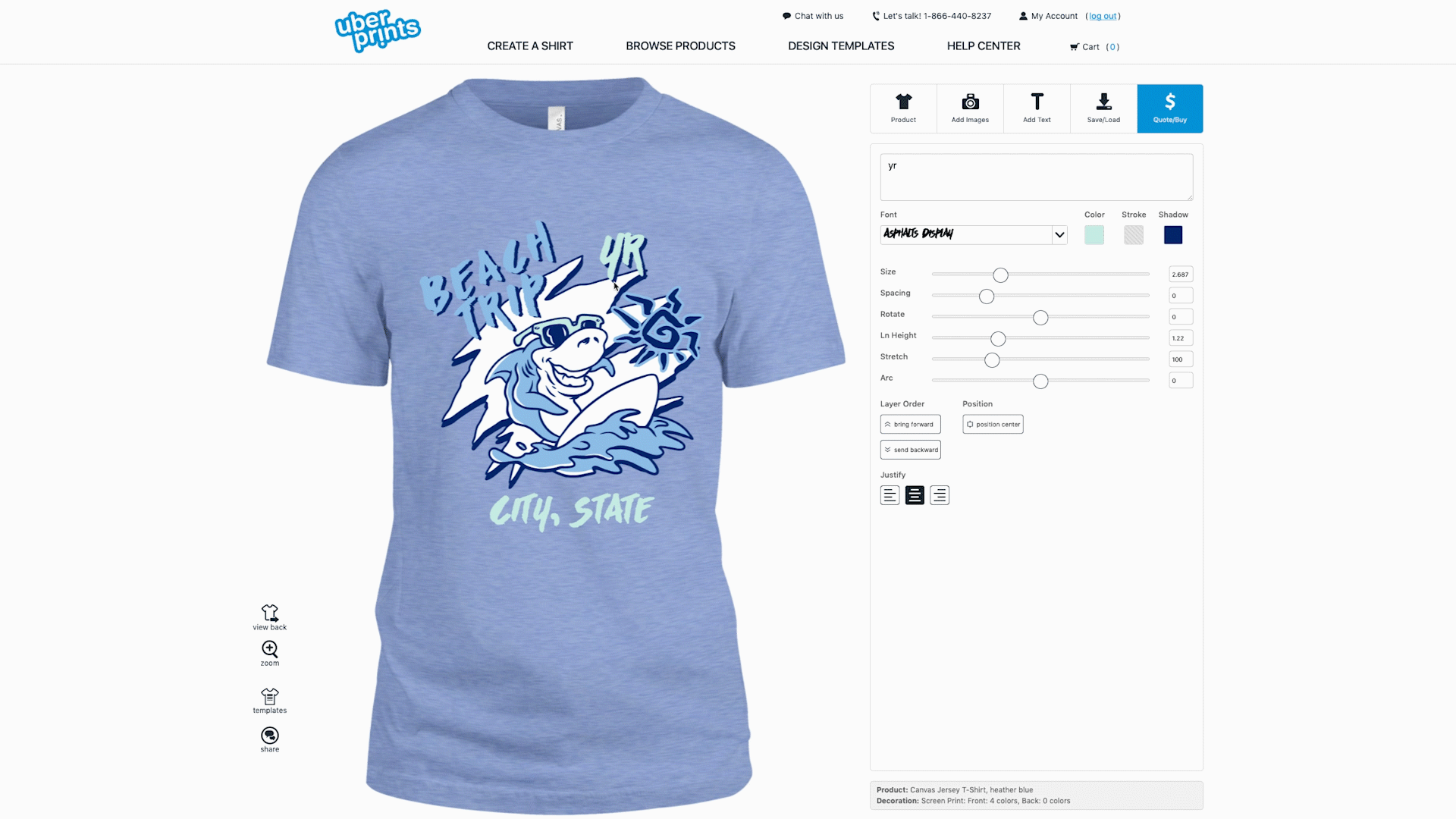This screenshot has height=819, width=1456.
Task: Click the Quote/Buy button icon
Action: [1170, 101]
